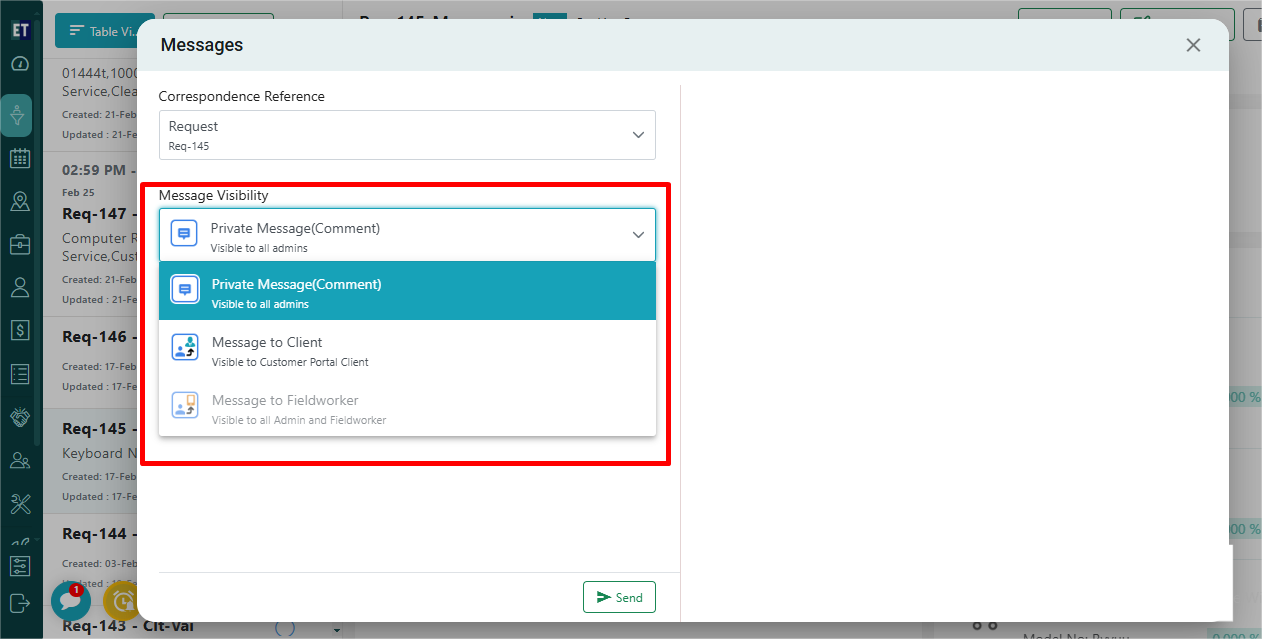The image size is (1262, 639).
Task: Click the handshake icon in sidebar
Action: click(20, 417)
